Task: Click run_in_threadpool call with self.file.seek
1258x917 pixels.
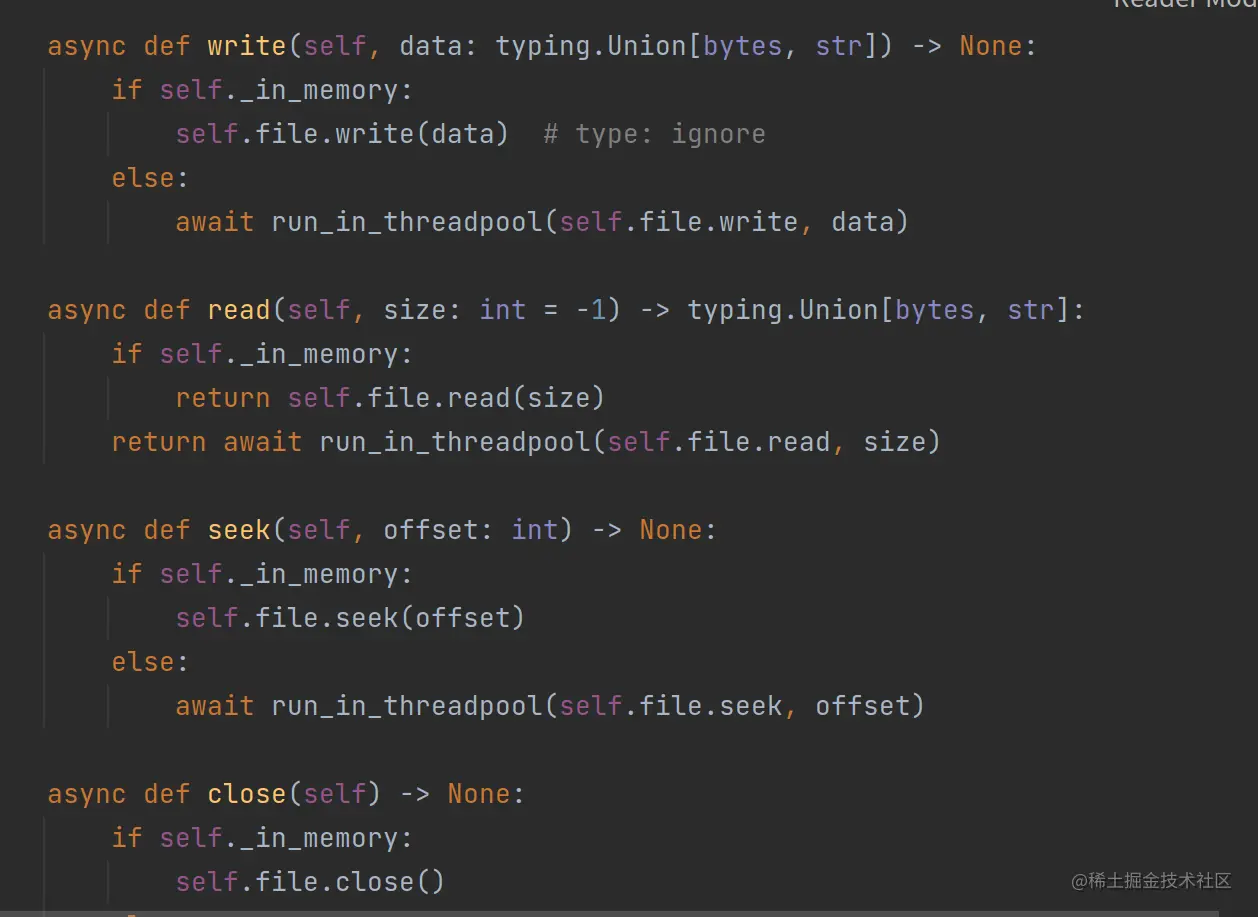Action: (x=598, y=706)
